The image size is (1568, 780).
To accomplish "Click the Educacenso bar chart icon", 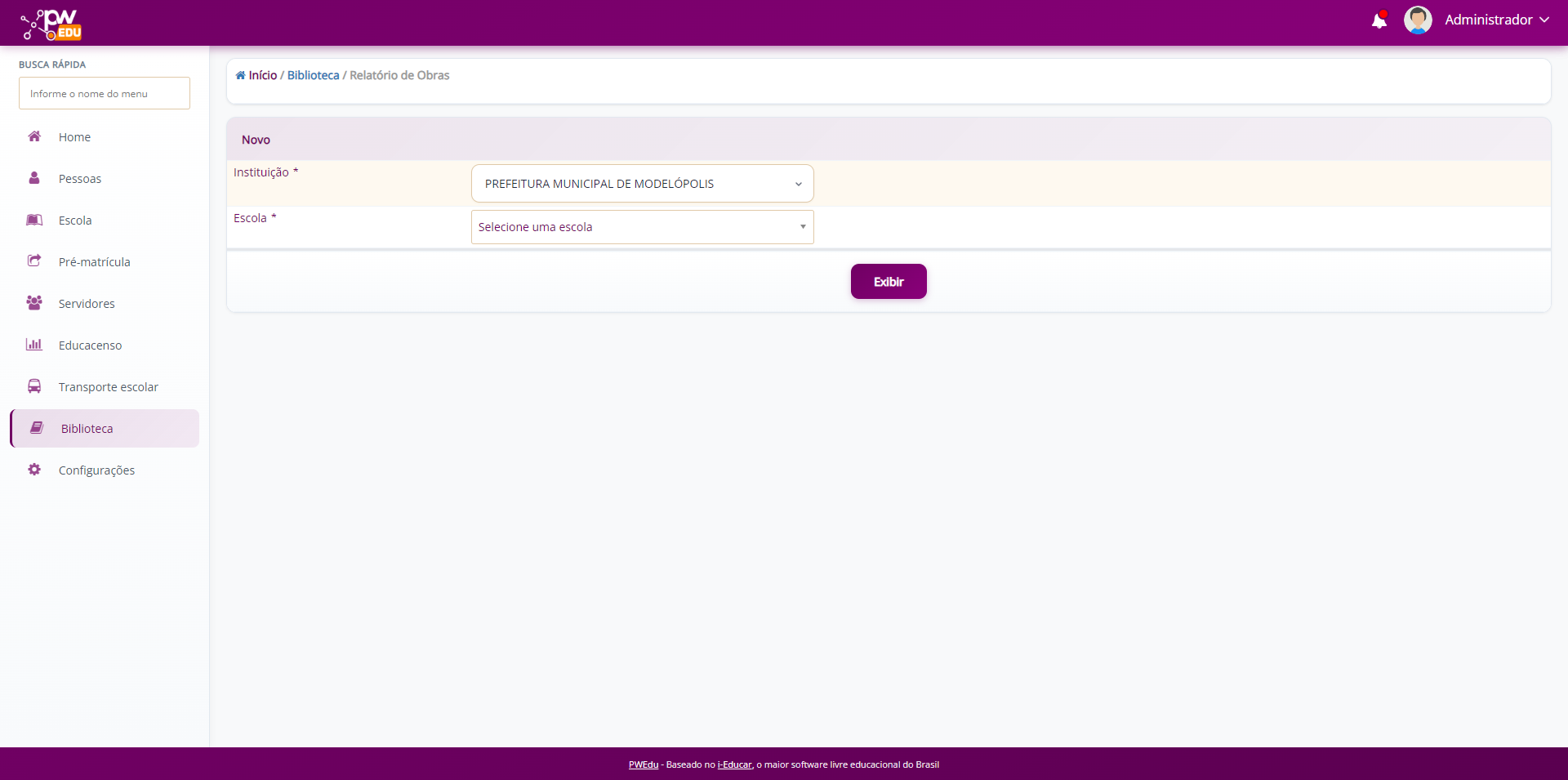I will point(34,345).
